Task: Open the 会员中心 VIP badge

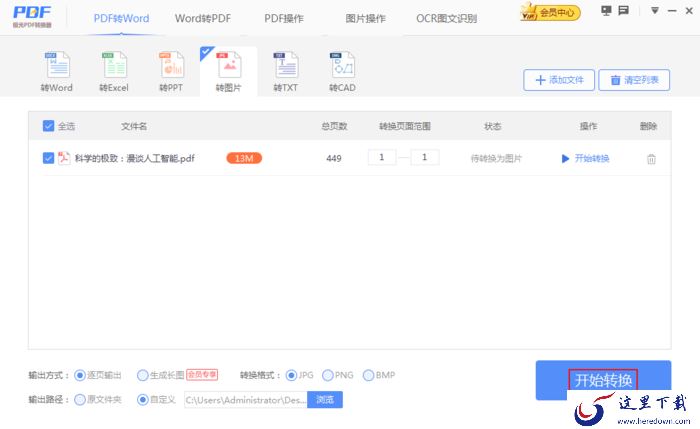Action: click(x=550, y=12)
